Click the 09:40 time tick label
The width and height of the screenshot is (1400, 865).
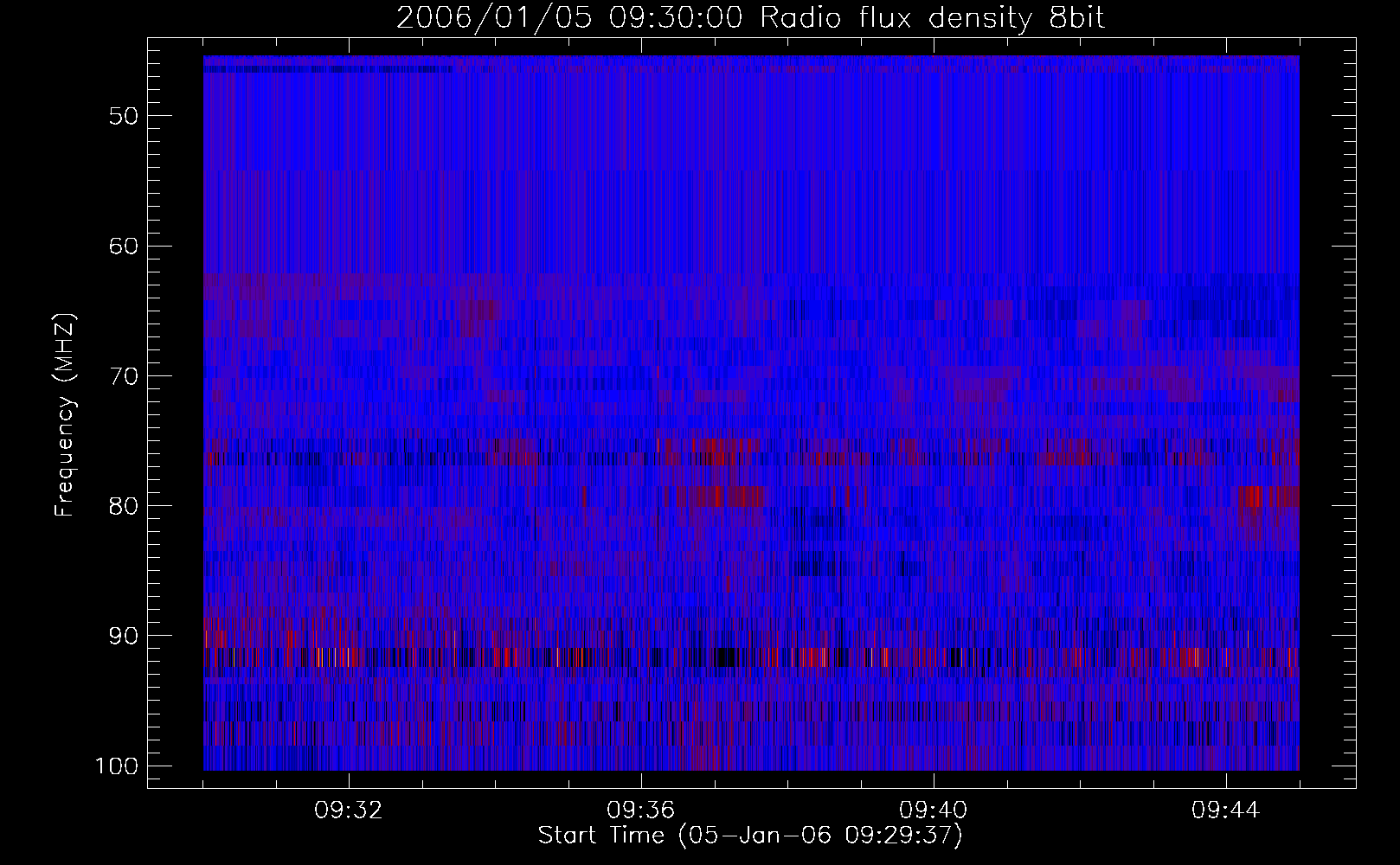(x=934, y=811)
